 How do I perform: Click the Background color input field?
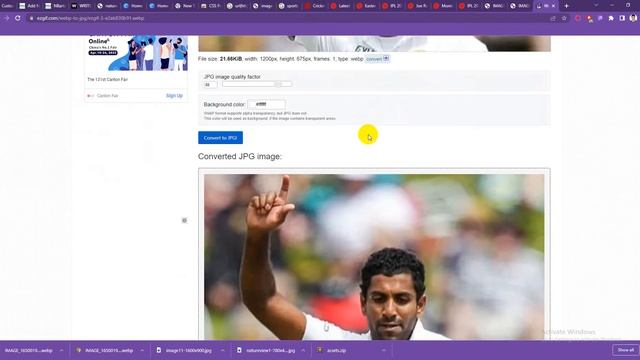pos(266,104)
